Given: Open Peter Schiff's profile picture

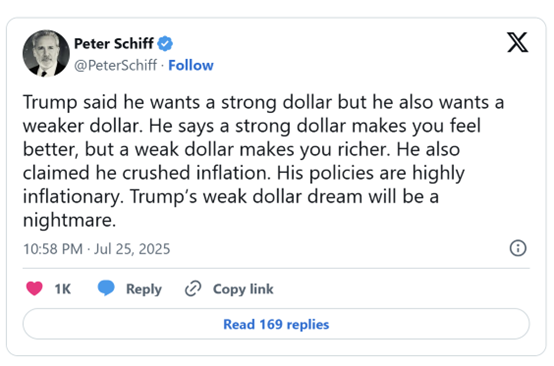Looking at the screenshot, I should click(x=46, y=53).
